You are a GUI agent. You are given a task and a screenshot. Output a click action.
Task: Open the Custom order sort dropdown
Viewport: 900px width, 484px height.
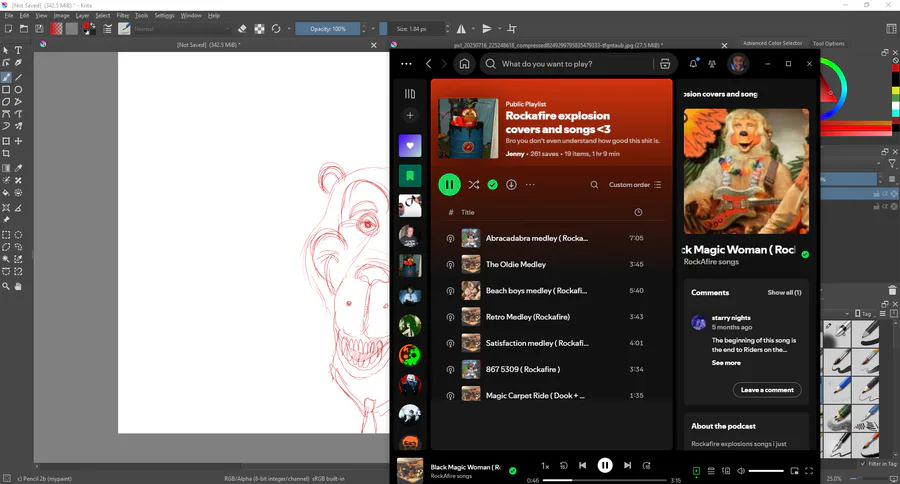(635, 185)
